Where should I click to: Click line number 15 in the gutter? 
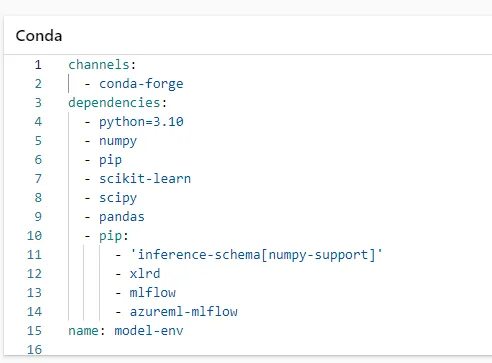(34, 331)
